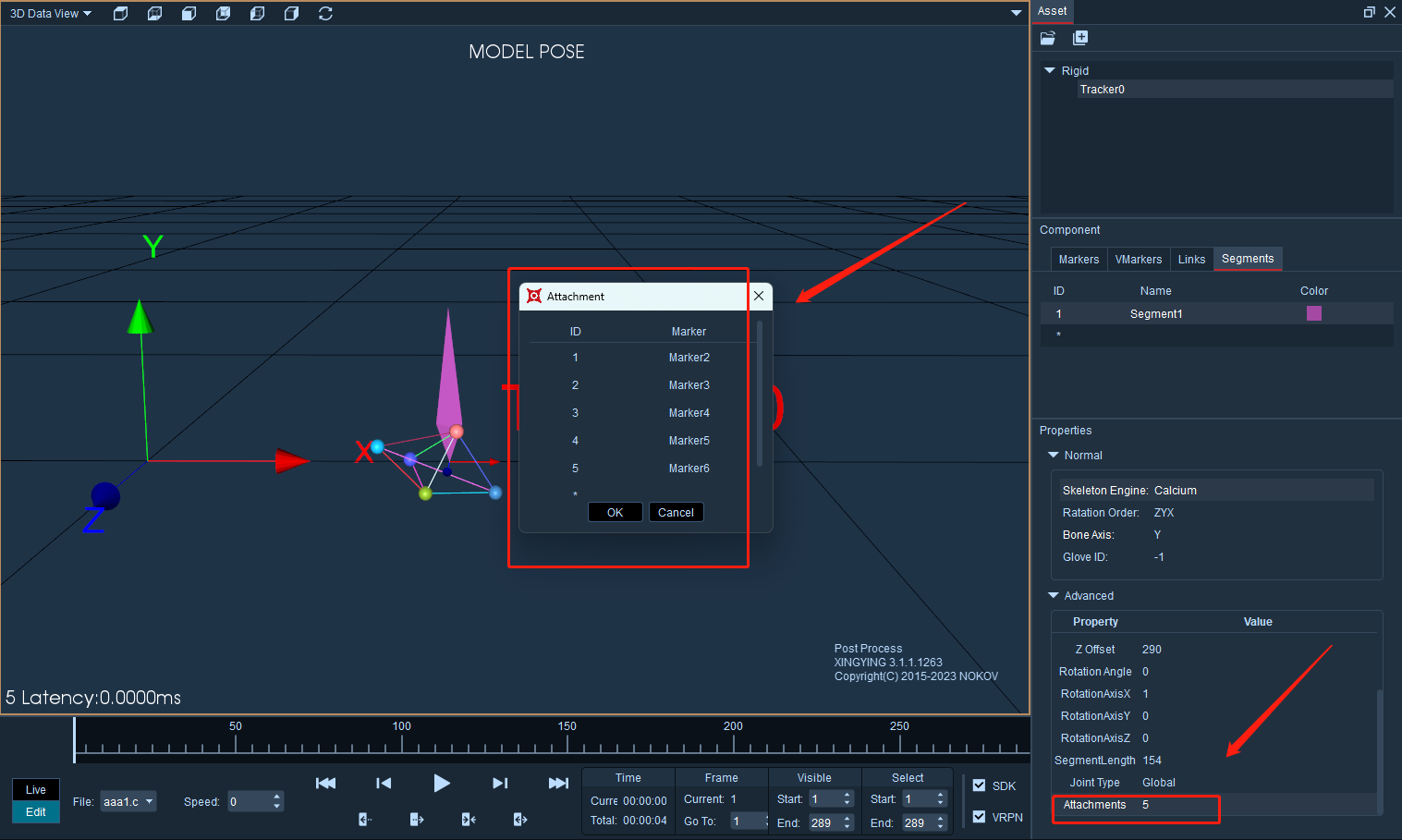Viewport: 1402px width, 840px height.
Task: Collapse the Advanced properties section
Action: 1054,596
